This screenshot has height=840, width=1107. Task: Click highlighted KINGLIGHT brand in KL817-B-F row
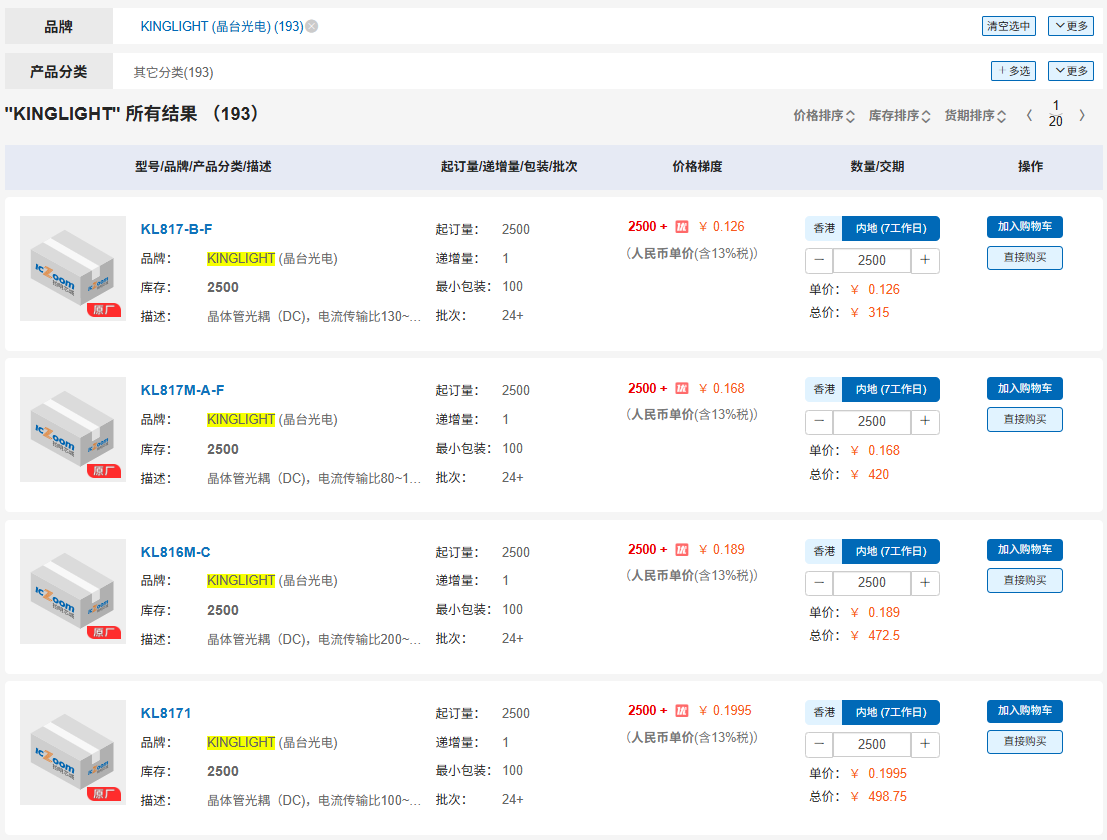(241, 258)
